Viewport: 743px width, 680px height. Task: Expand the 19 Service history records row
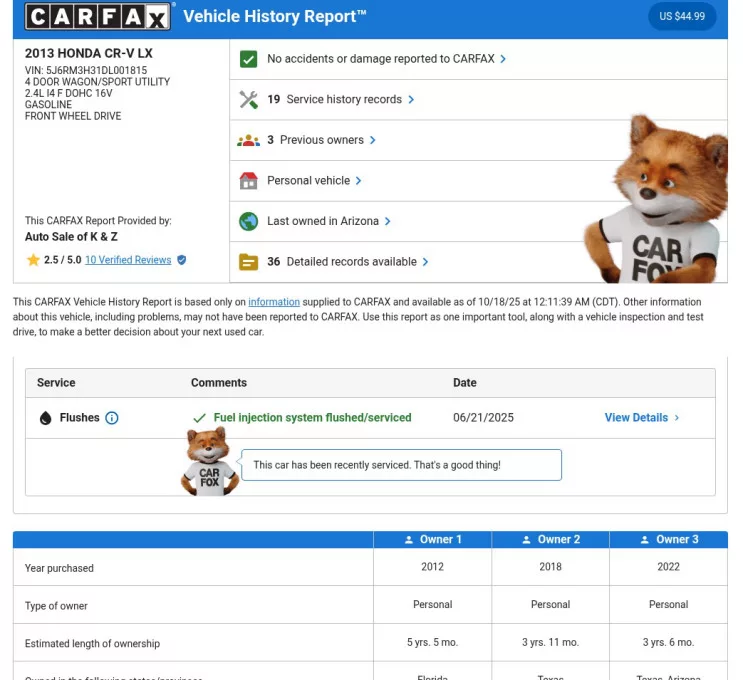[340, 100]
